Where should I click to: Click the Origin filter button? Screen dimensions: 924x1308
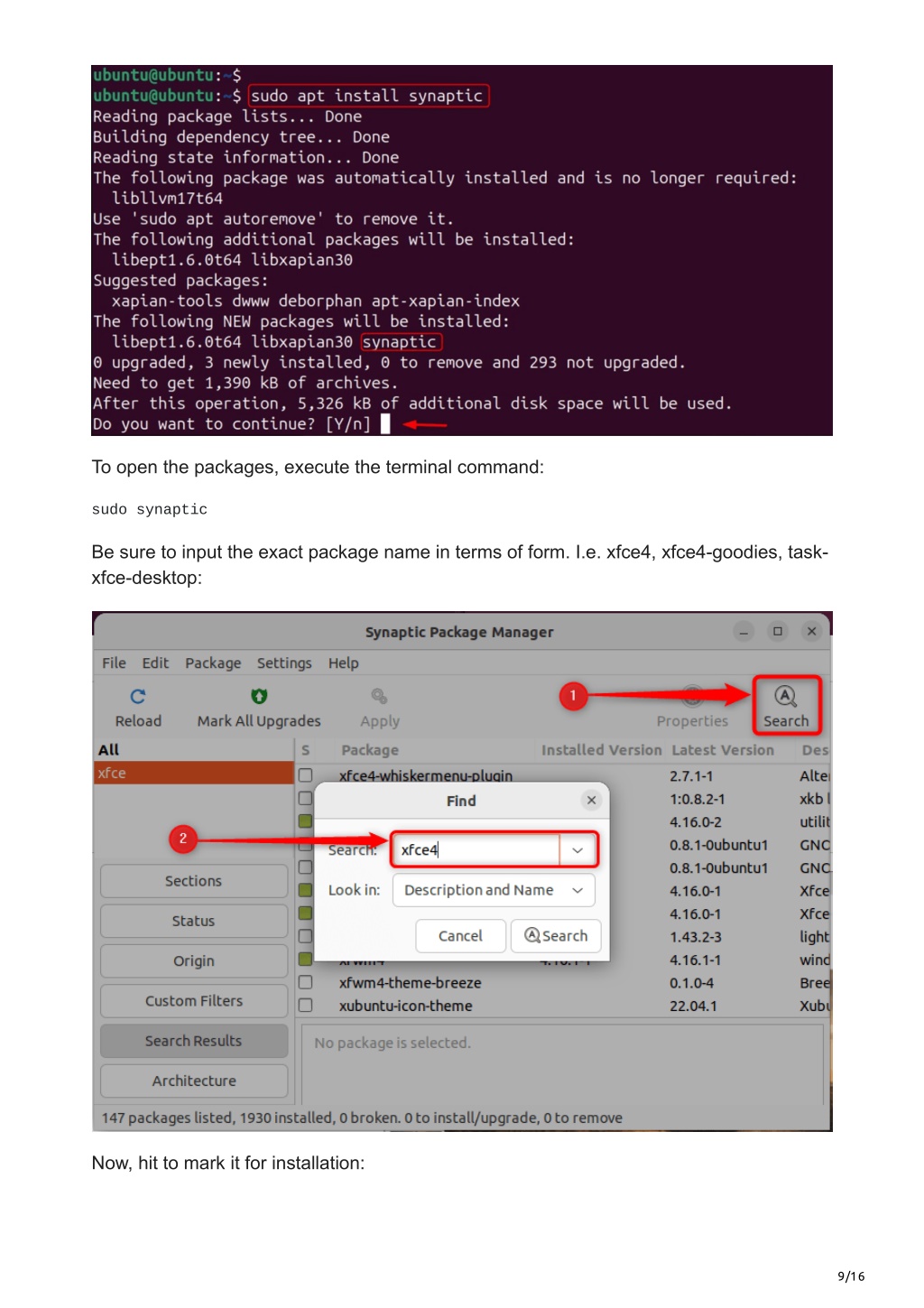tap(194, 961)
